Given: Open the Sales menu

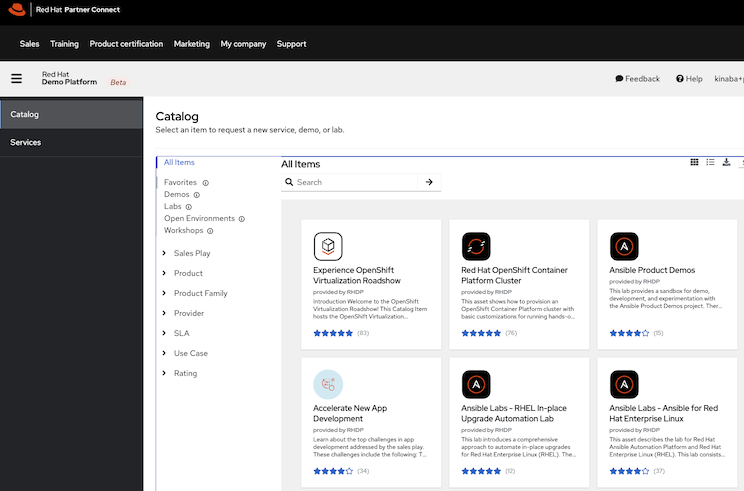Looking at the screenshot, I should 29,44.
